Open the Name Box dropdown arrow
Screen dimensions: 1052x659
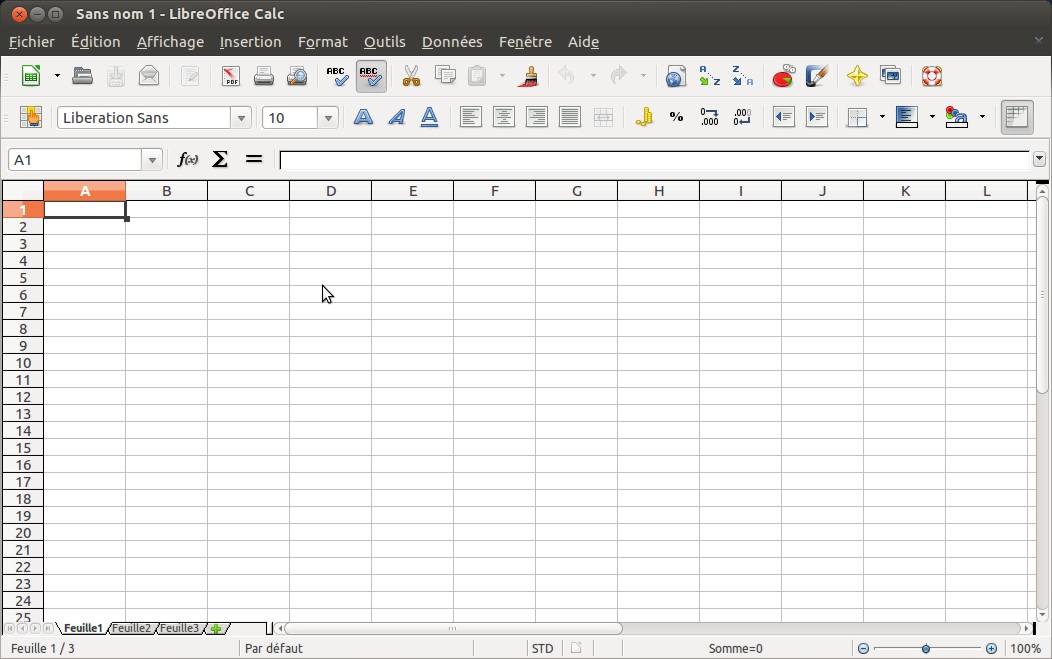coord(152,160)
